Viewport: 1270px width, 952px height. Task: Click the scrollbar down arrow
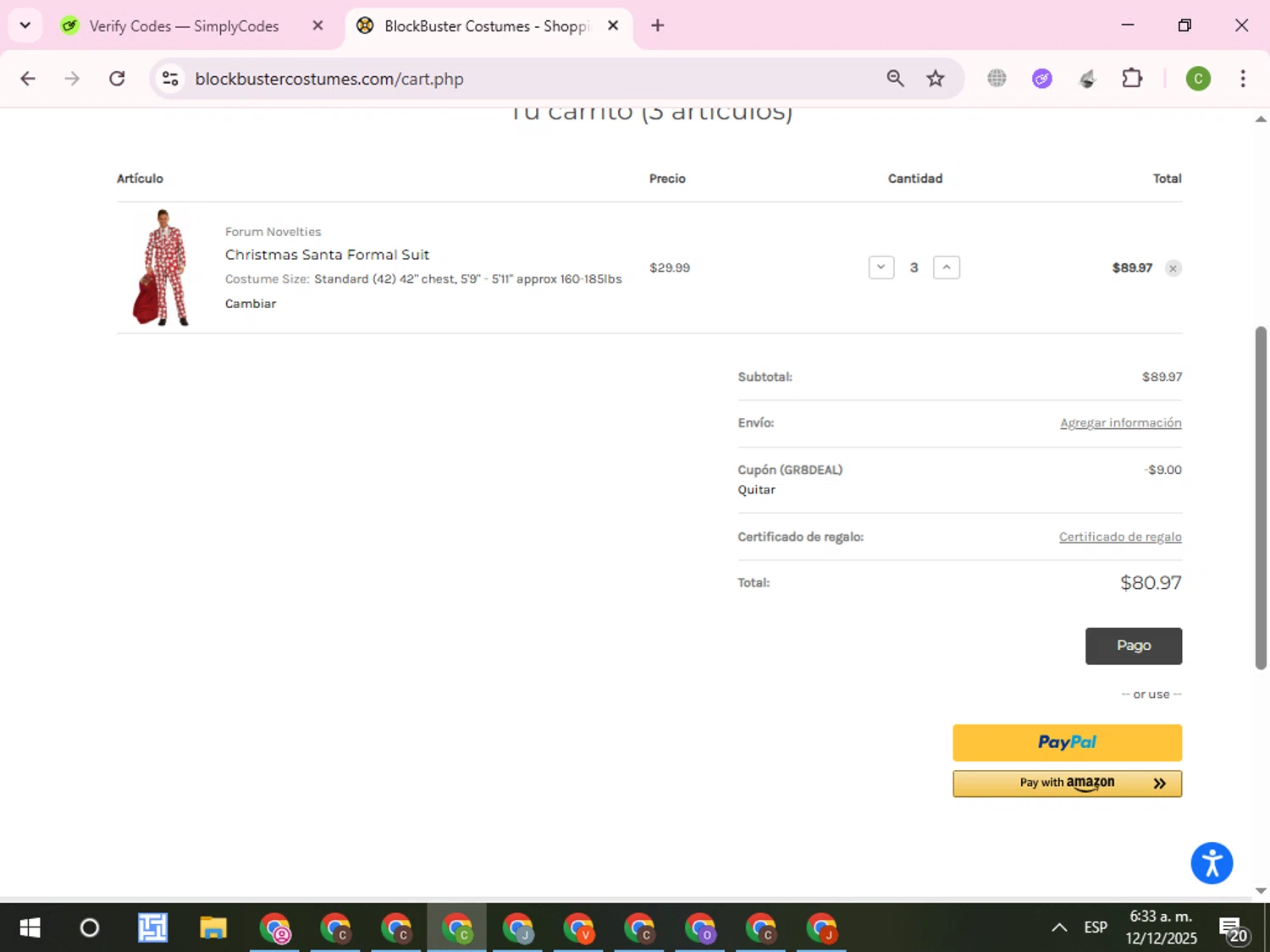(1261, 890)
